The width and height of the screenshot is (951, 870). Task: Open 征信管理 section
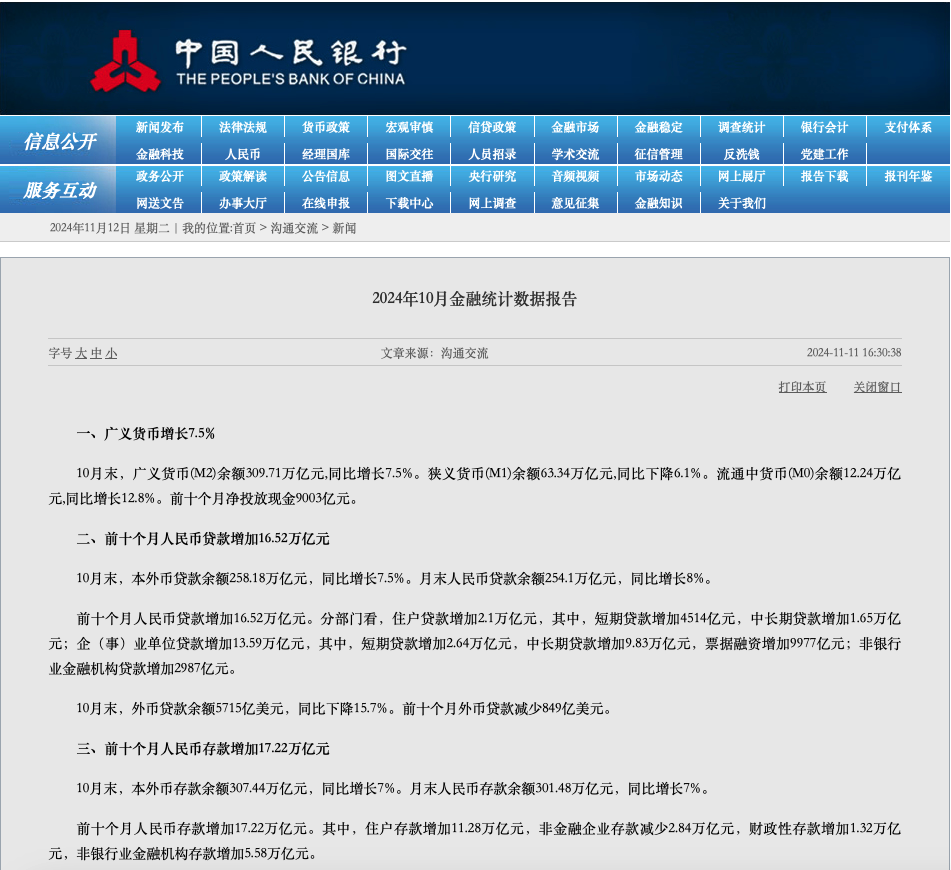click(659, 154)
